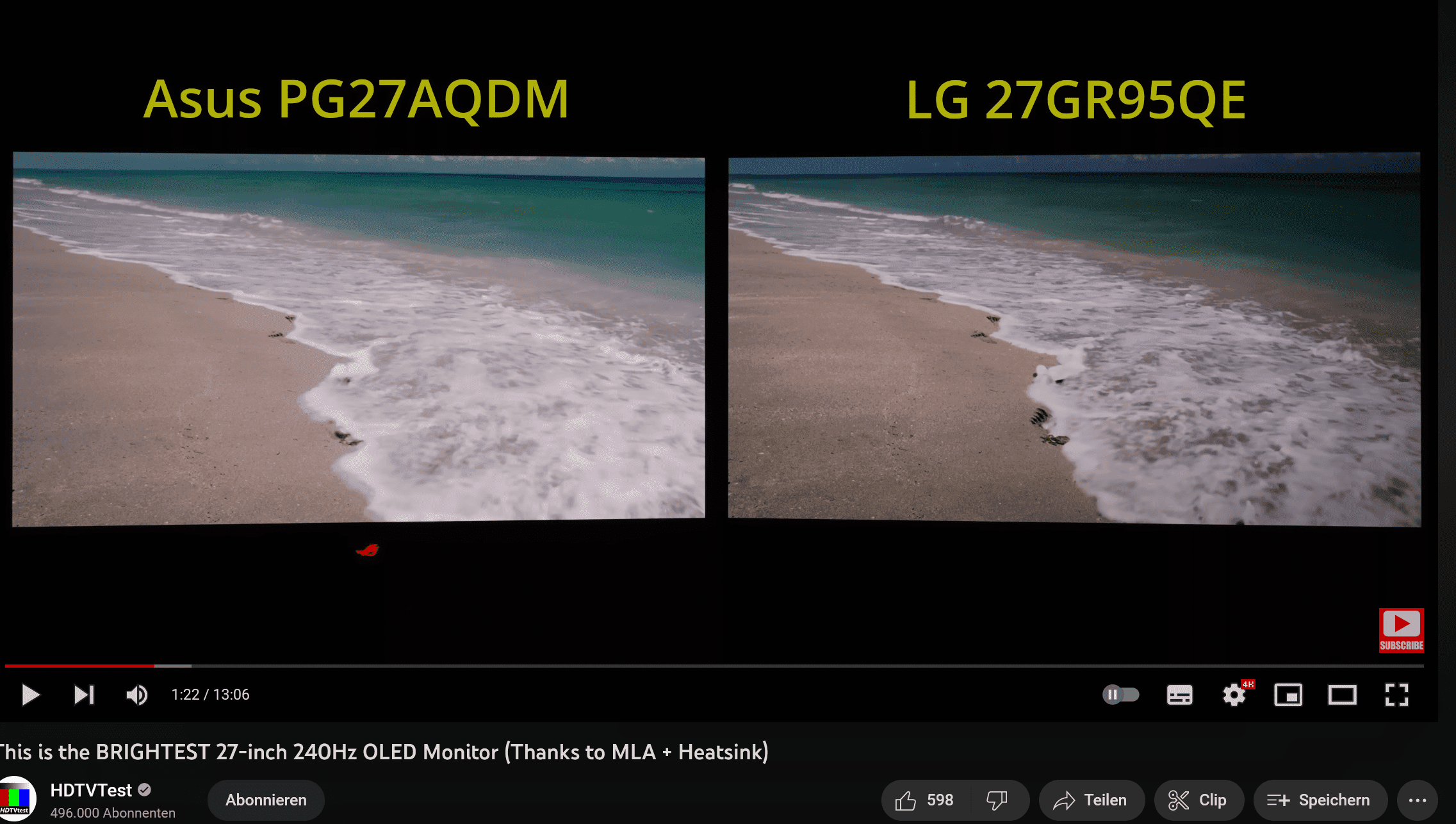Open the video settings gear
1456x824 pixels.
click(x=1234, y=695)
